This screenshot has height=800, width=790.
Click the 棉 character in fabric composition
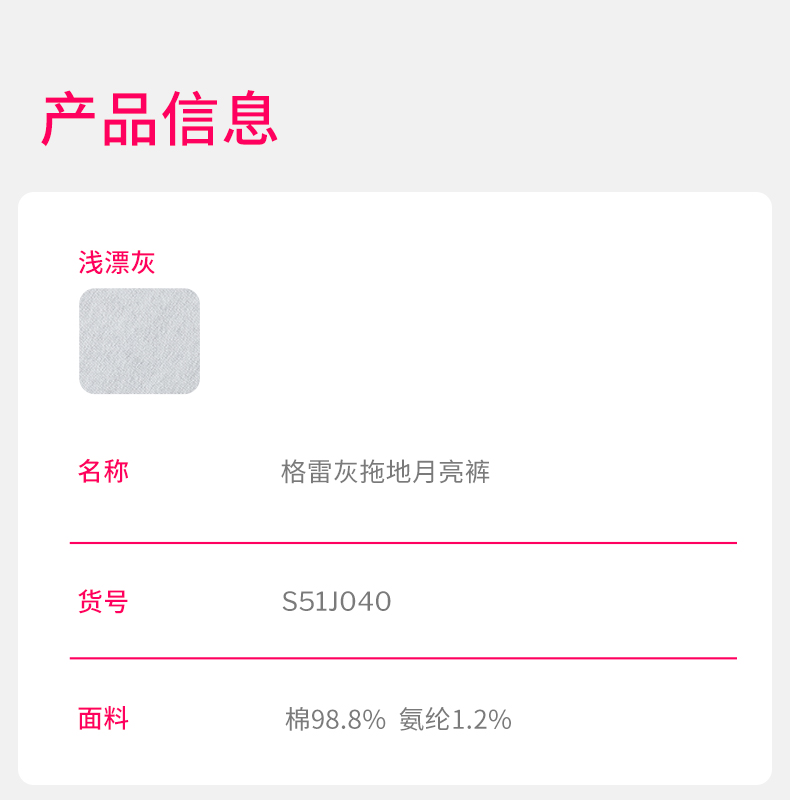point(297,719)
